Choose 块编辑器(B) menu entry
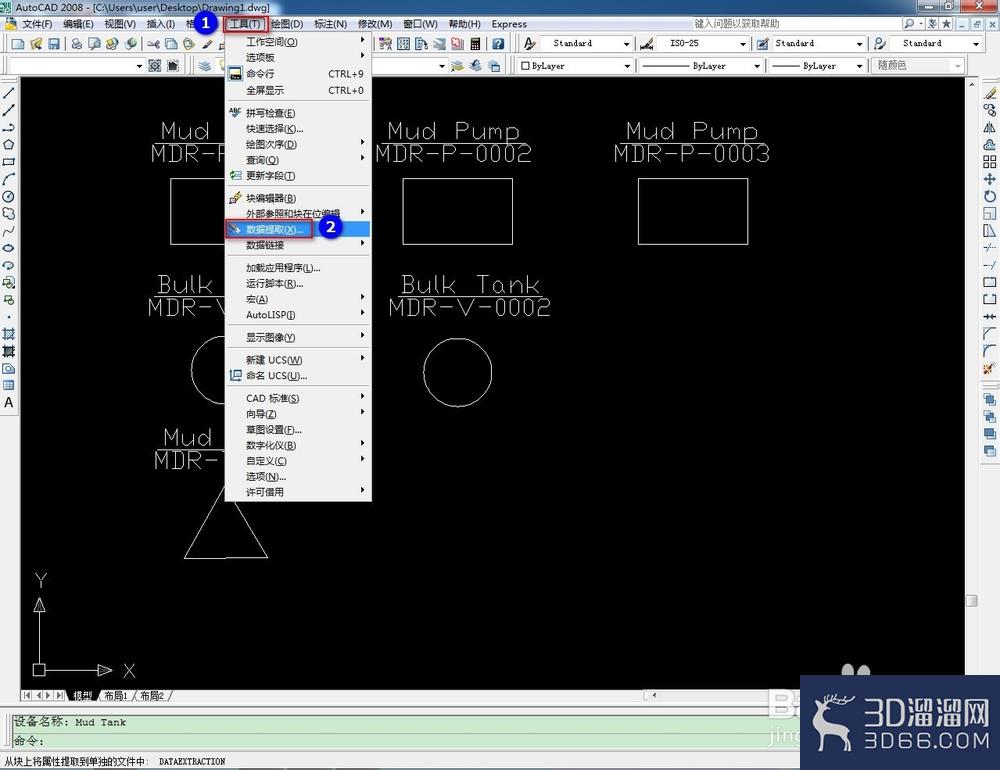Viewport: 1000px width, 770px height. click(298, 198)
